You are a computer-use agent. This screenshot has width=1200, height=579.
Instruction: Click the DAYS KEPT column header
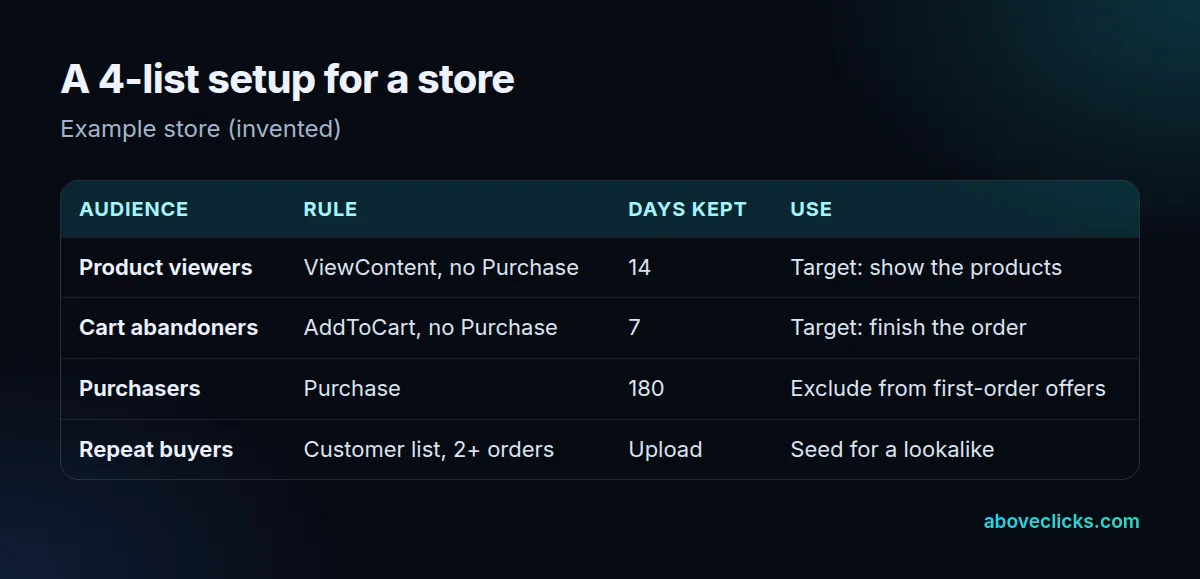click(x=687, y=209)
